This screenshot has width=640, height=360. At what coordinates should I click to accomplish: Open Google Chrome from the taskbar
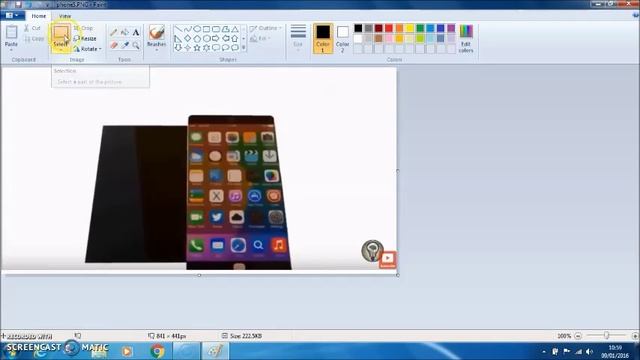pos(157,351)
